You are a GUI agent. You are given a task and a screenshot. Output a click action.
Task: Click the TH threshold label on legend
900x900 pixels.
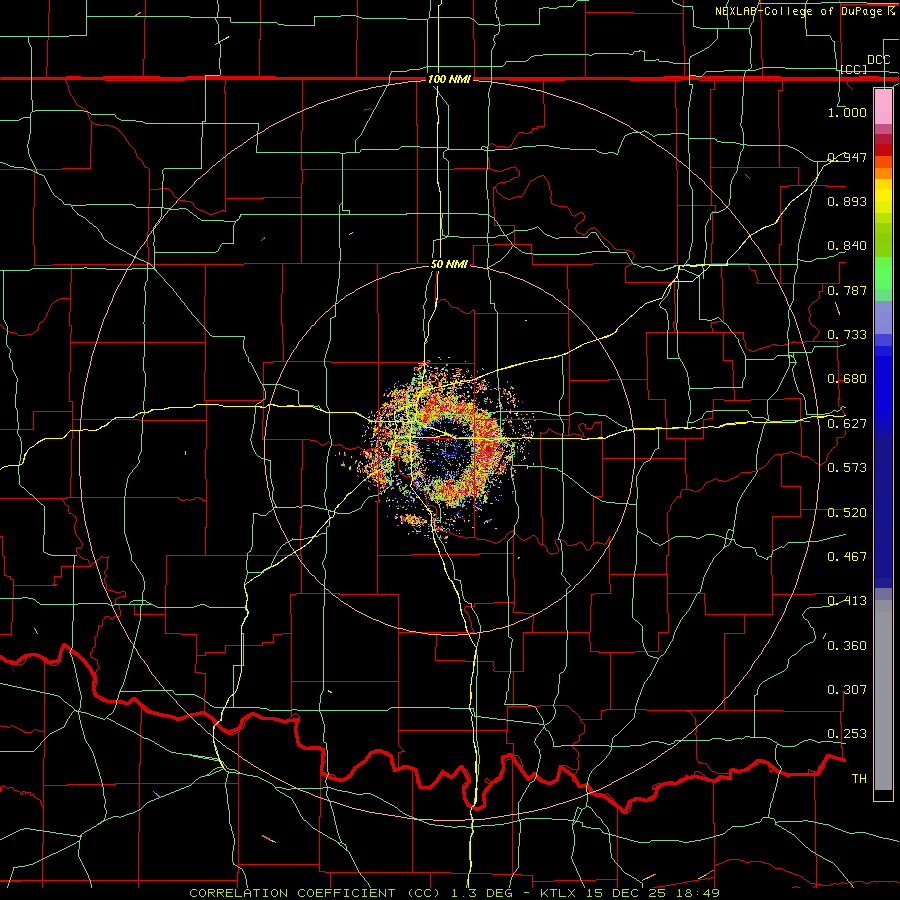[859, 779]
